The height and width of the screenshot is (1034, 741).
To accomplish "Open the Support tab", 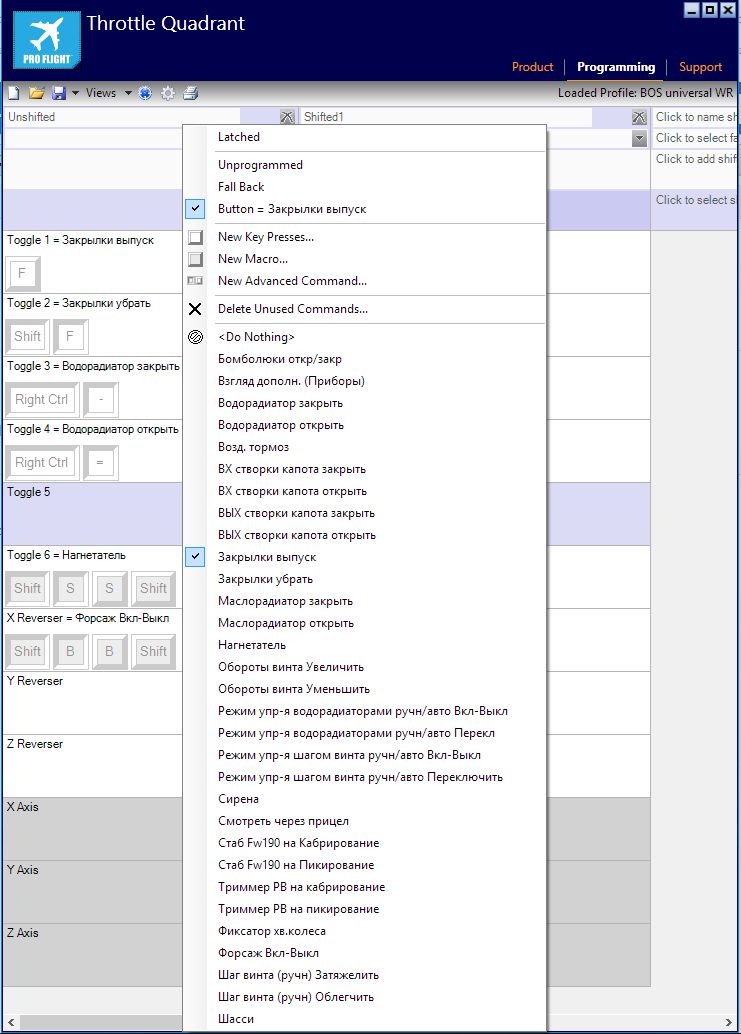I will [700, 67].
